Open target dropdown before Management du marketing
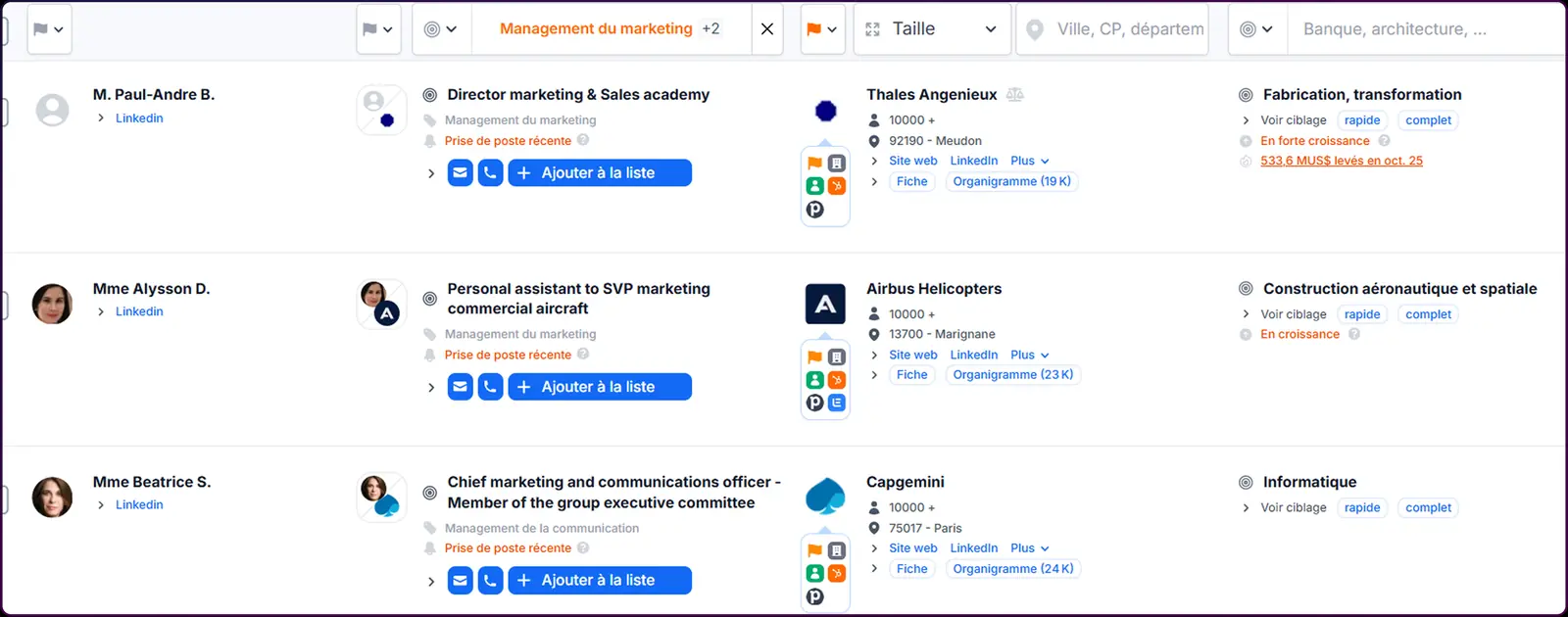 point(441,29)
